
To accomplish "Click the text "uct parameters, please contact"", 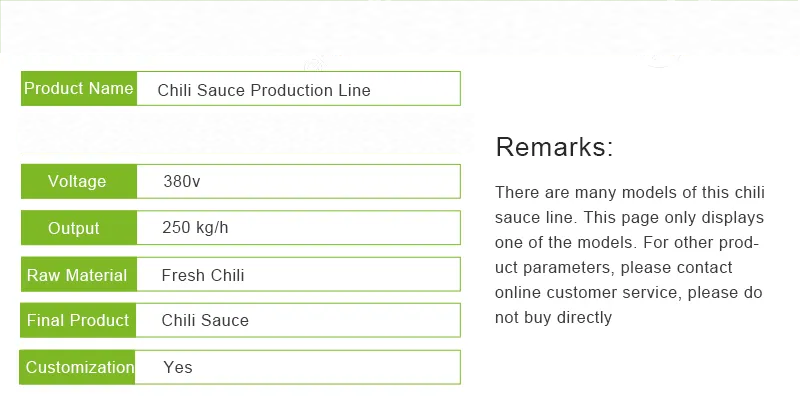I will pos(613,268).
